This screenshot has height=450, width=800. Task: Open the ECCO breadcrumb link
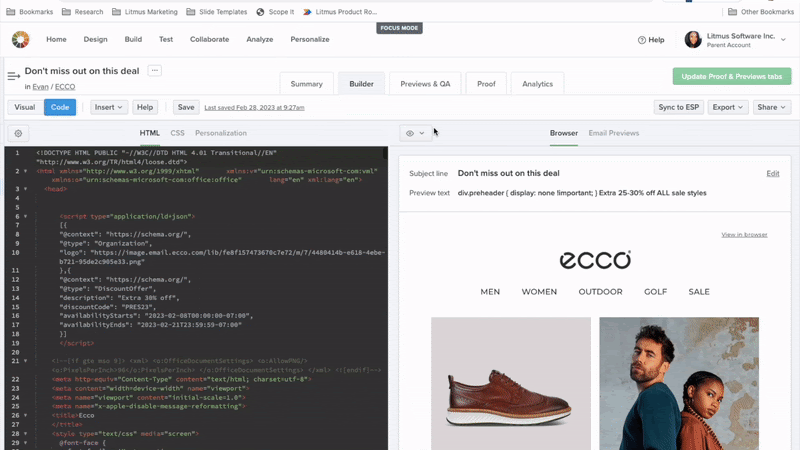[x=65, y=87]
